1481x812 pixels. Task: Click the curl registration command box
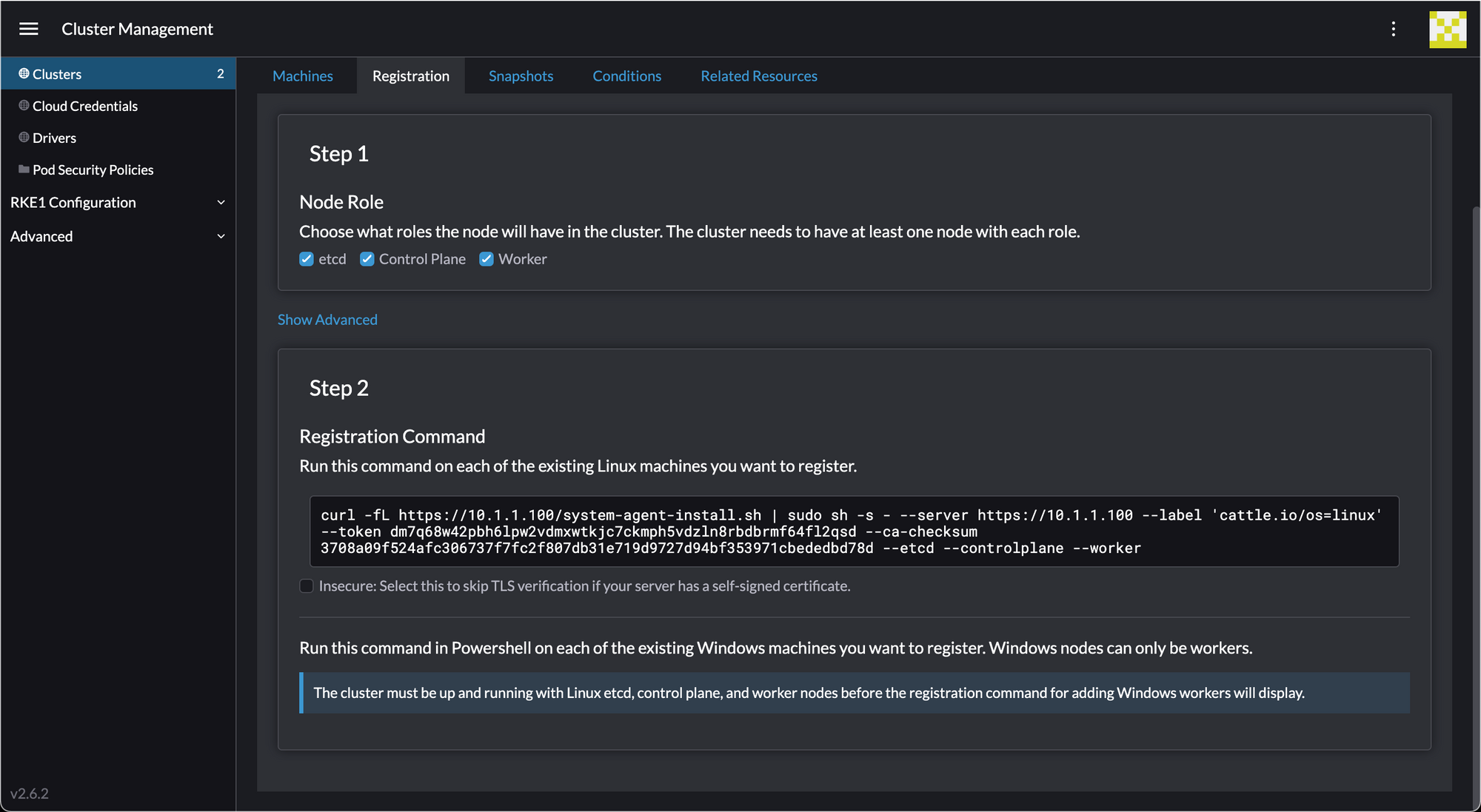[853, 531]
